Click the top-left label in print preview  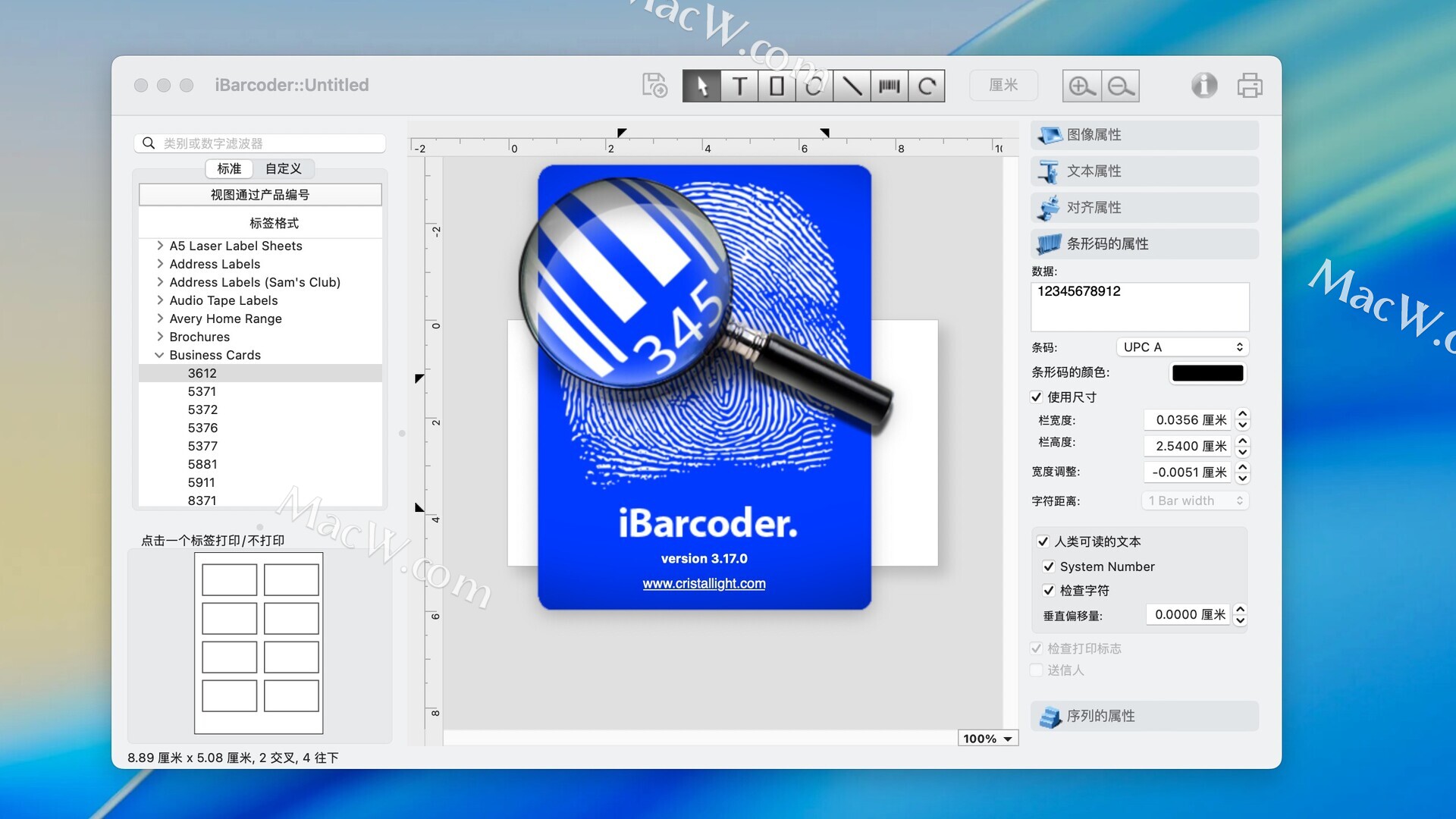(x=229, y=579)
